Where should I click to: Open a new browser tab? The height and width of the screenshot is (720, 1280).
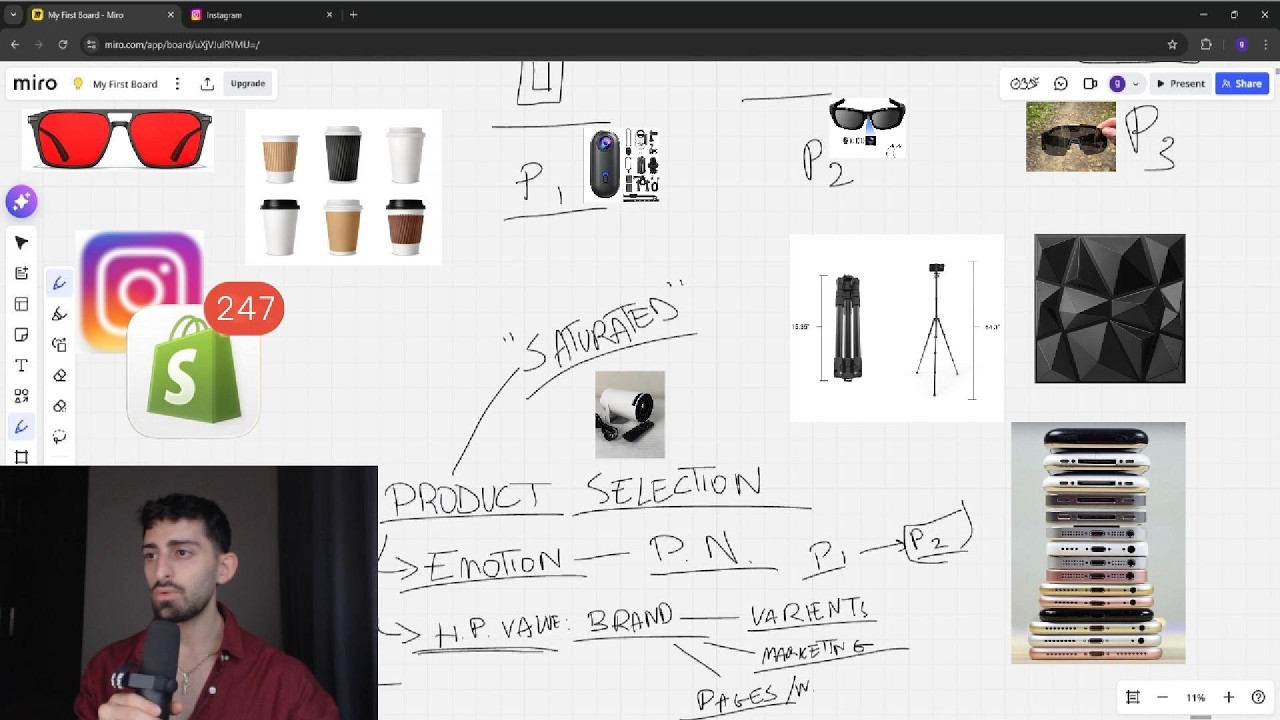click(353, 15)
